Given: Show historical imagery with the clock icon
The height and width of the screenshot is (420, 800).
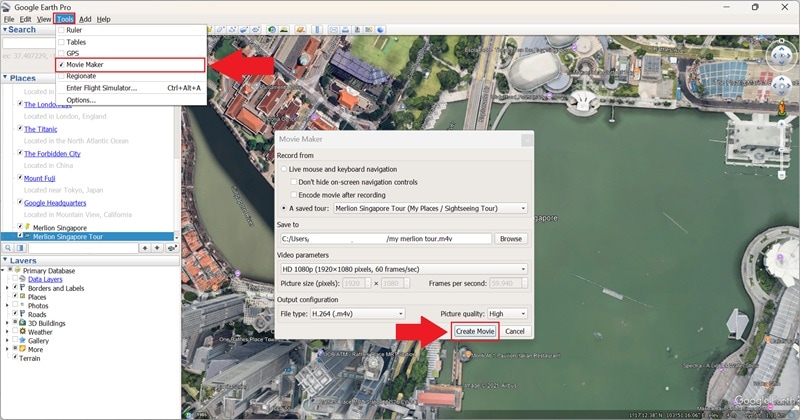Looking at the screenshot, I should coord(272,30).
